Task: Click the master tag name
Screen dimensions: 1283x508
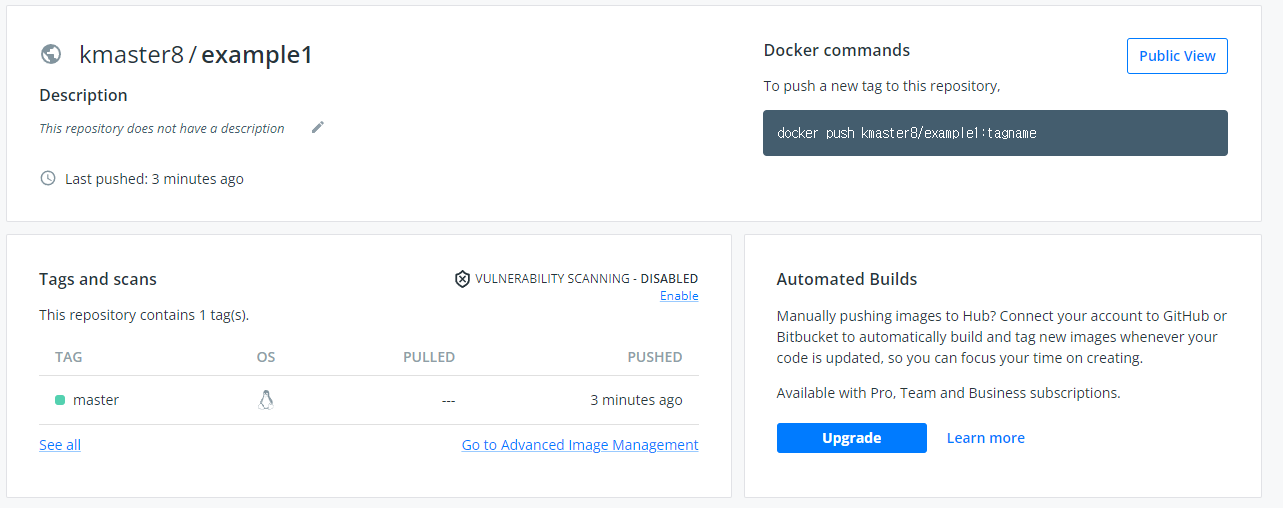Action: 96,400
